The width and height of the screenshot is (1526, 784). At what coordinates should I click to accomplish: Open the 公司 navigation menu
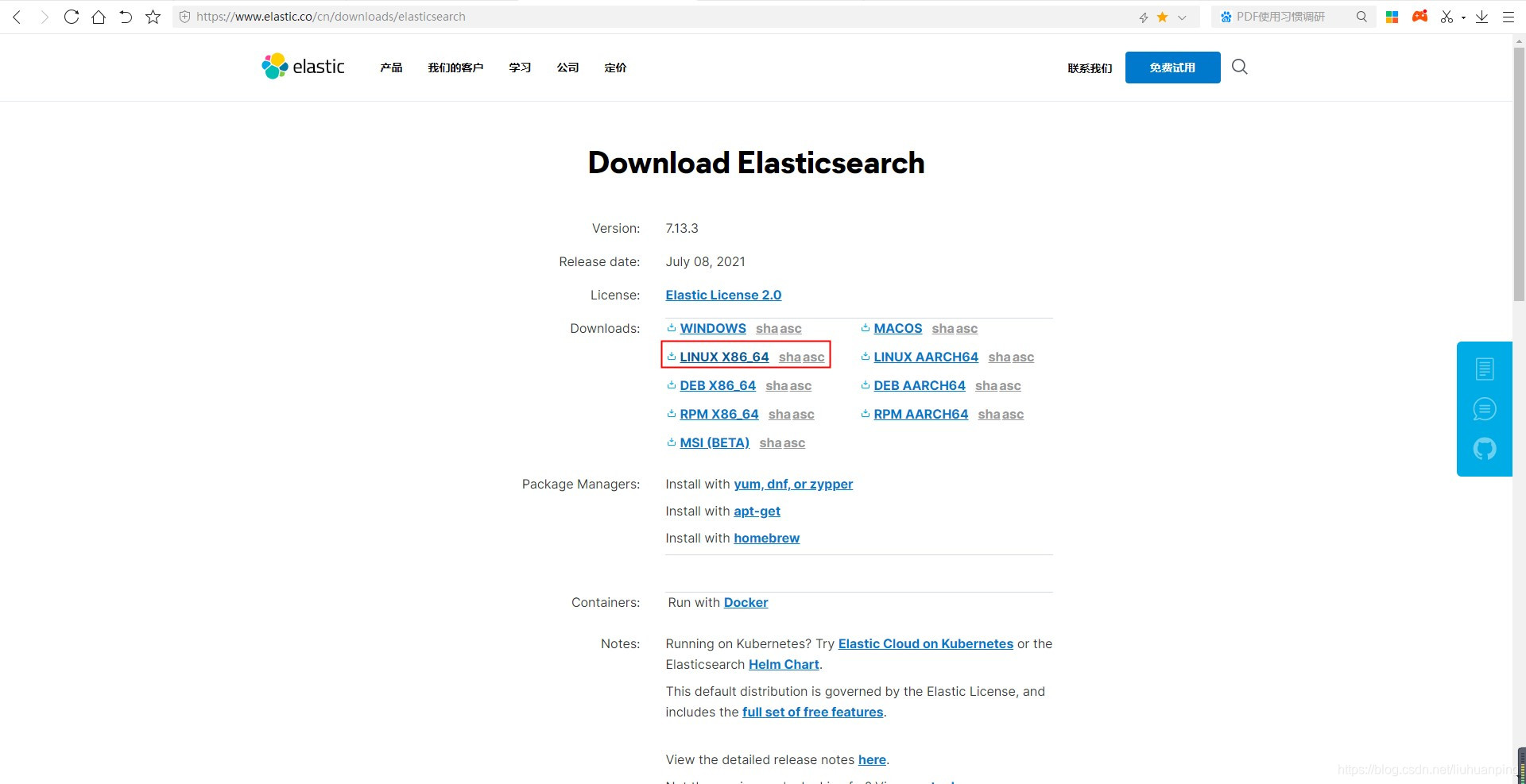coord(567,68)
